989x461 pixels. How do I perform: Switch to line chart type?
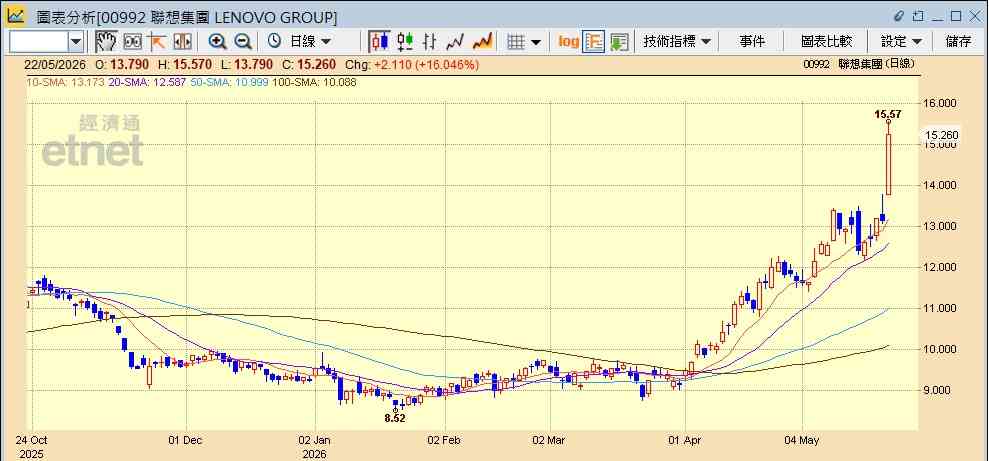coord(455,42)
